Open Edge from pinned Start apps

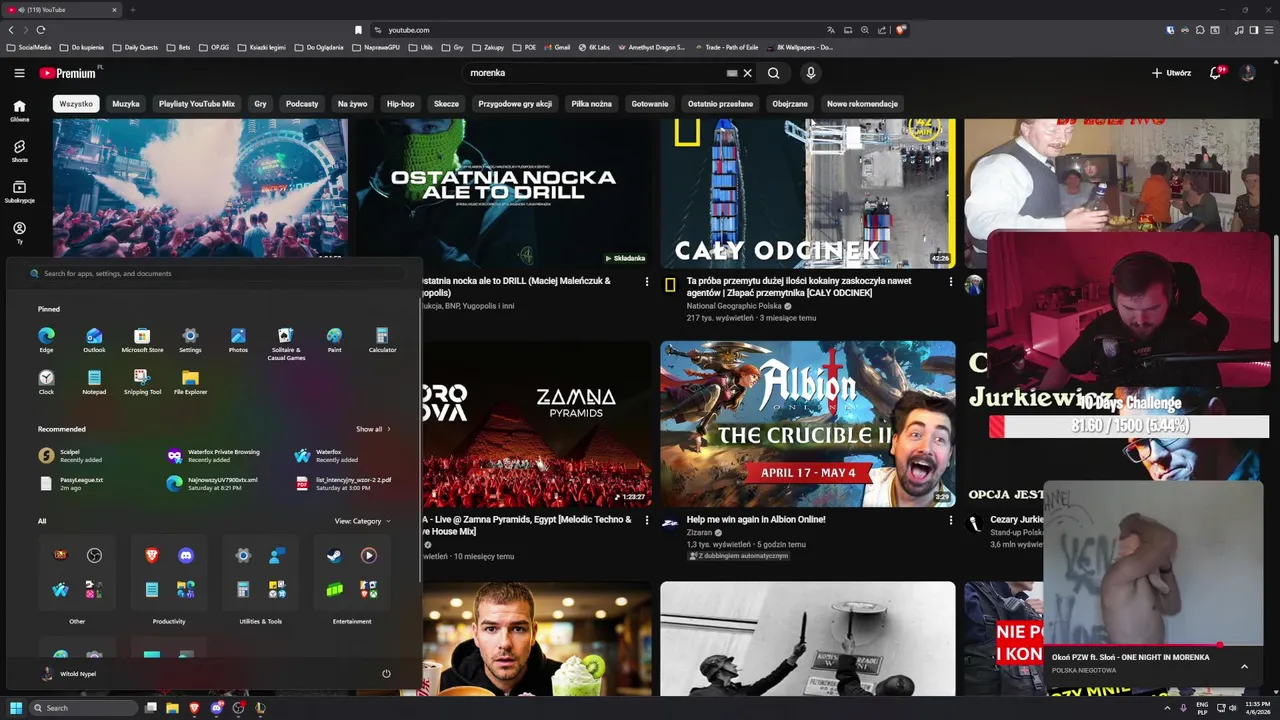pos(46,340)
